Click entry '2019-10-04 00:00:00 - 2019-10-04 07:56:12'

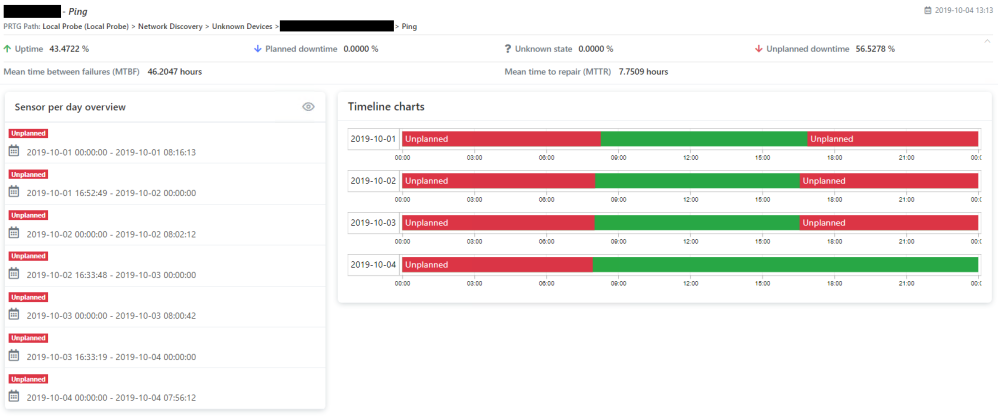(111, 398)
